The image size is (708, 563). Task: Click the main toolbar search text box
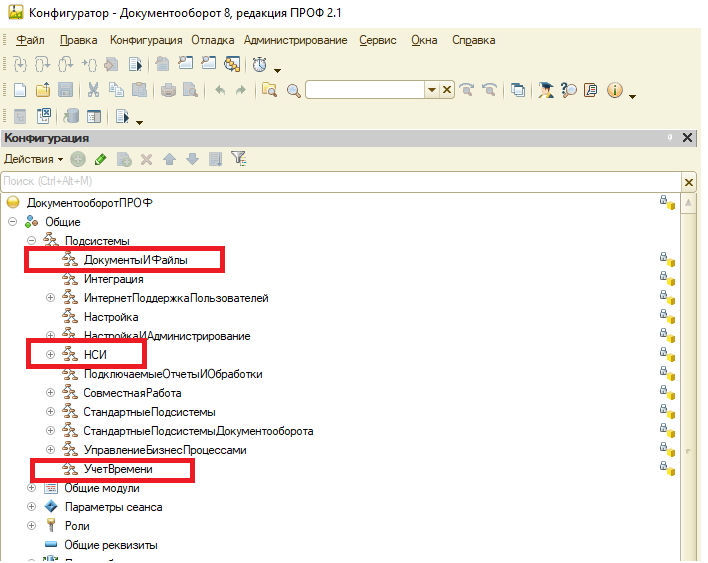coord(365,90)
